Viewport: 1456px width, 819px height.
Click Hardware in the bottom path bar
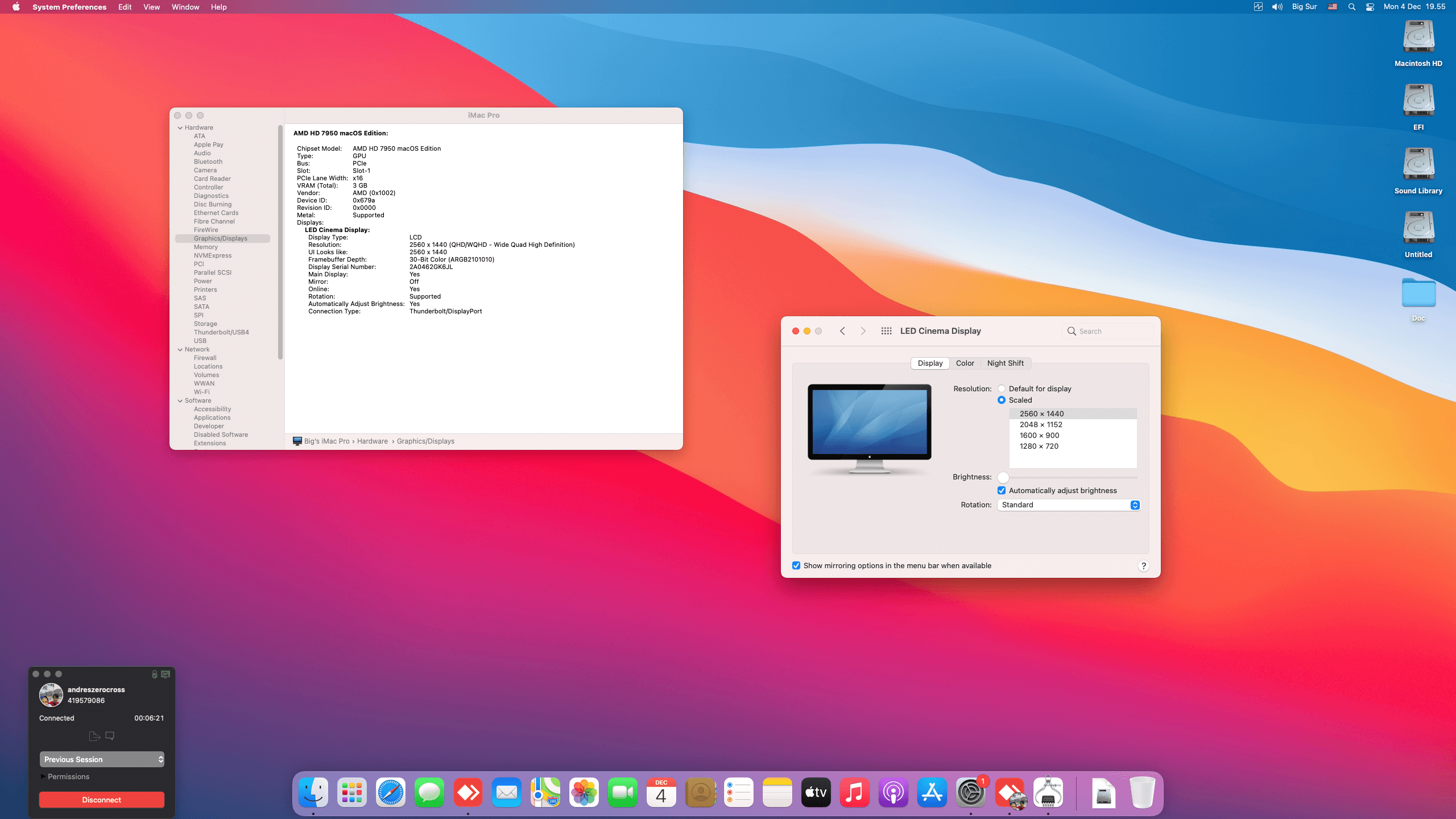pyautogui.click(x=373, y=441)
